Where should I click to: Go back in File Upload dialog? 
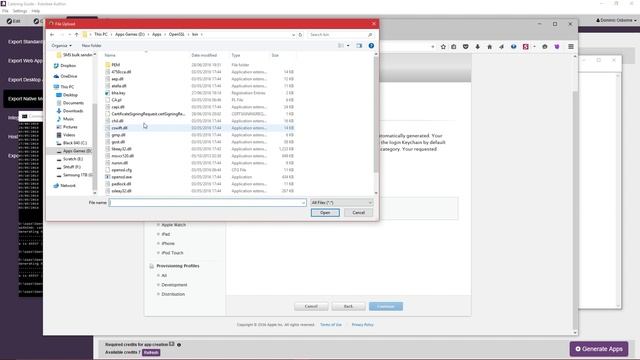[x=52, y=35]
